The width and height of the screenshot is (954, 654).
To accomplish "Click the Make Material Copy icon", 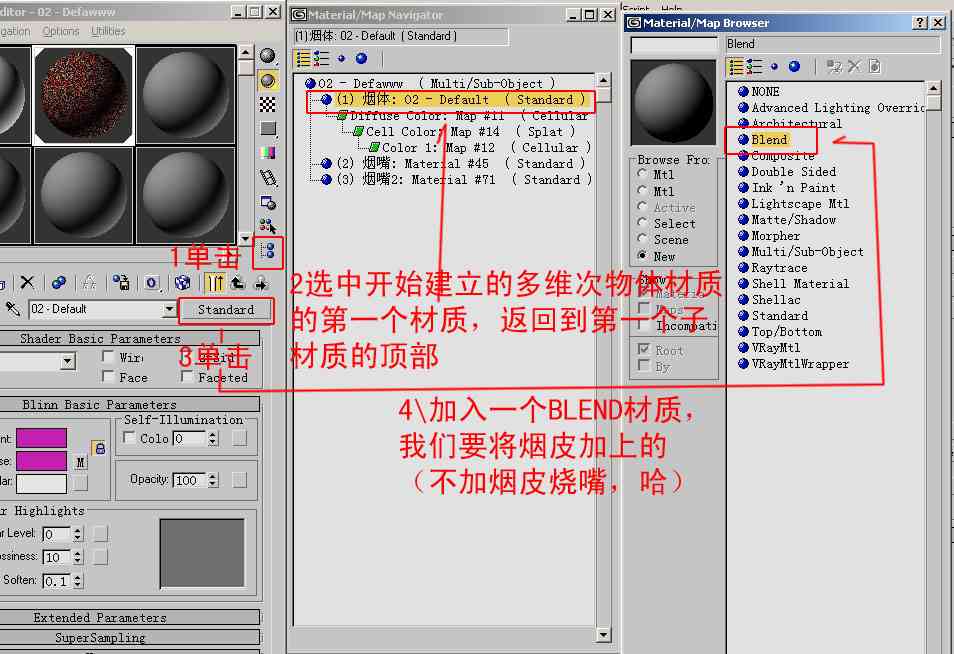I will (59, 282).
